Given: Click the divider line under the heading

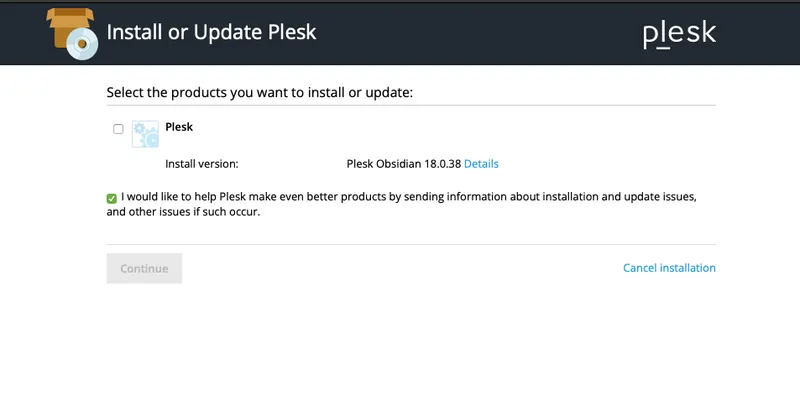Looking at the screenshot, I should pyautogui.click(x=411, y=105).
